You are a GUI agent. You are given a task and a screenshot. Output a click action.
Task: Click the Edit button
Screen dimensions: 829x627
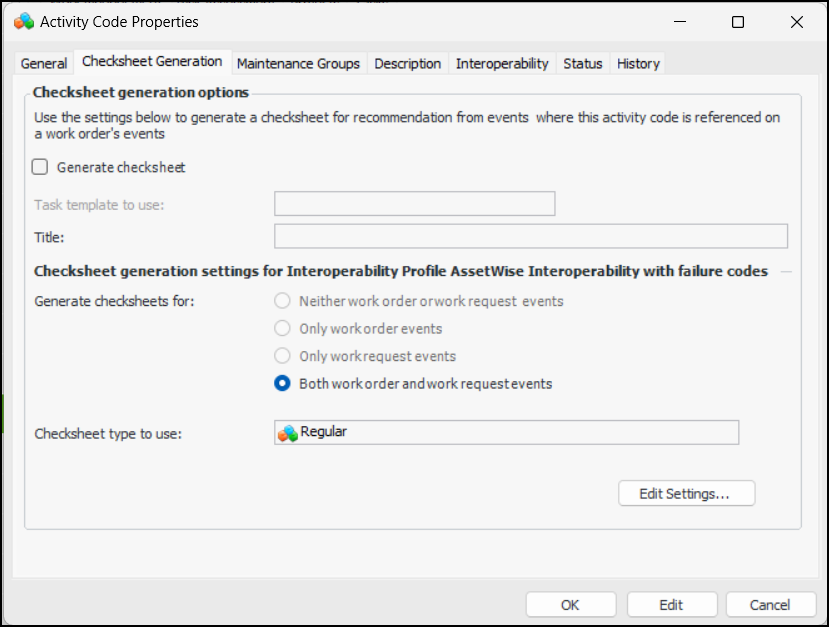pos(671,604)
